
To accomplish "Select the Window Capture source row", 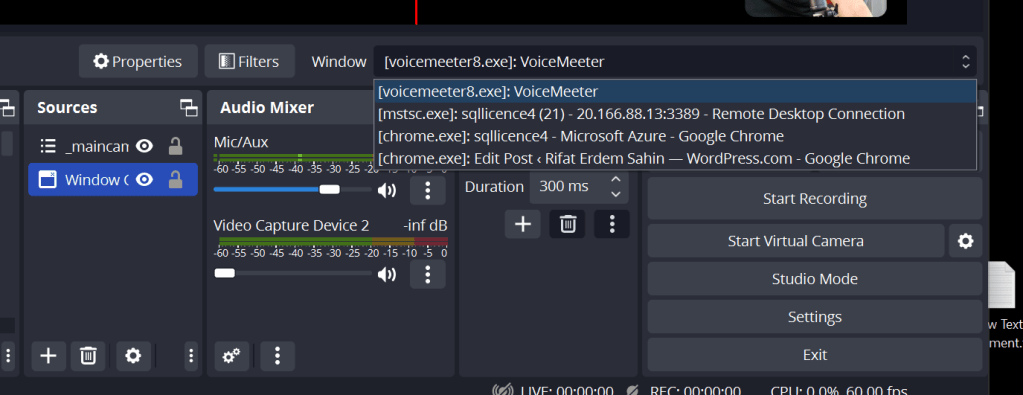I will click(112, 180).
